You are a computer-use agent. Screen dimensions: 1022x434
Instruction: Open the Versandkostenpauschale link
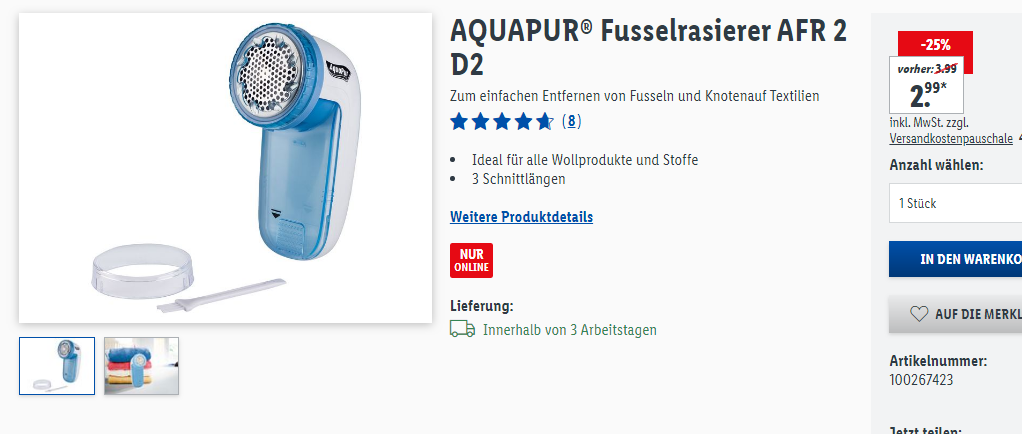click(951, 138)
